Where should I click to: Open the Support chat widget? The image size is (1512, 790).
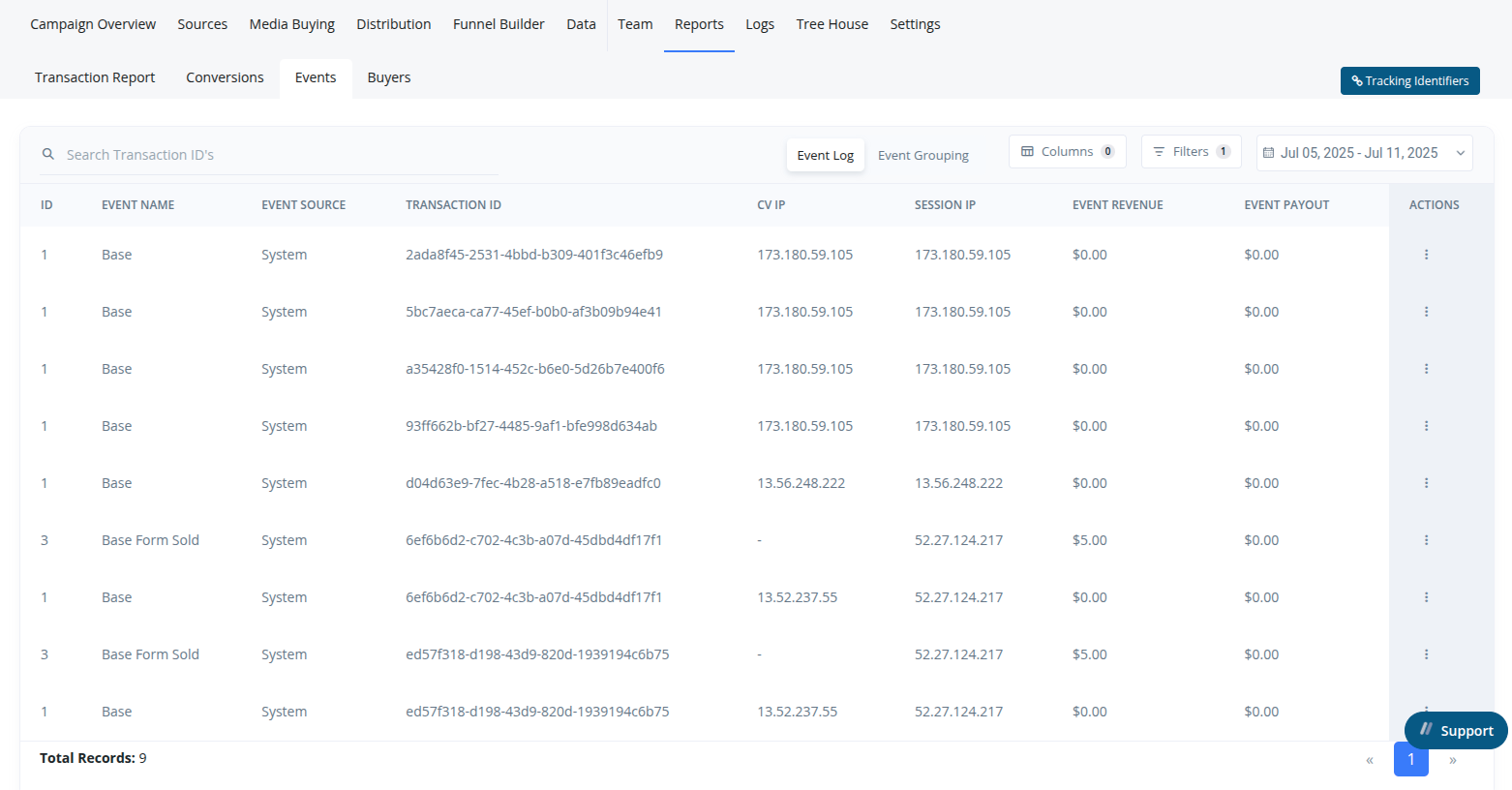click(x=1456, y=731)
